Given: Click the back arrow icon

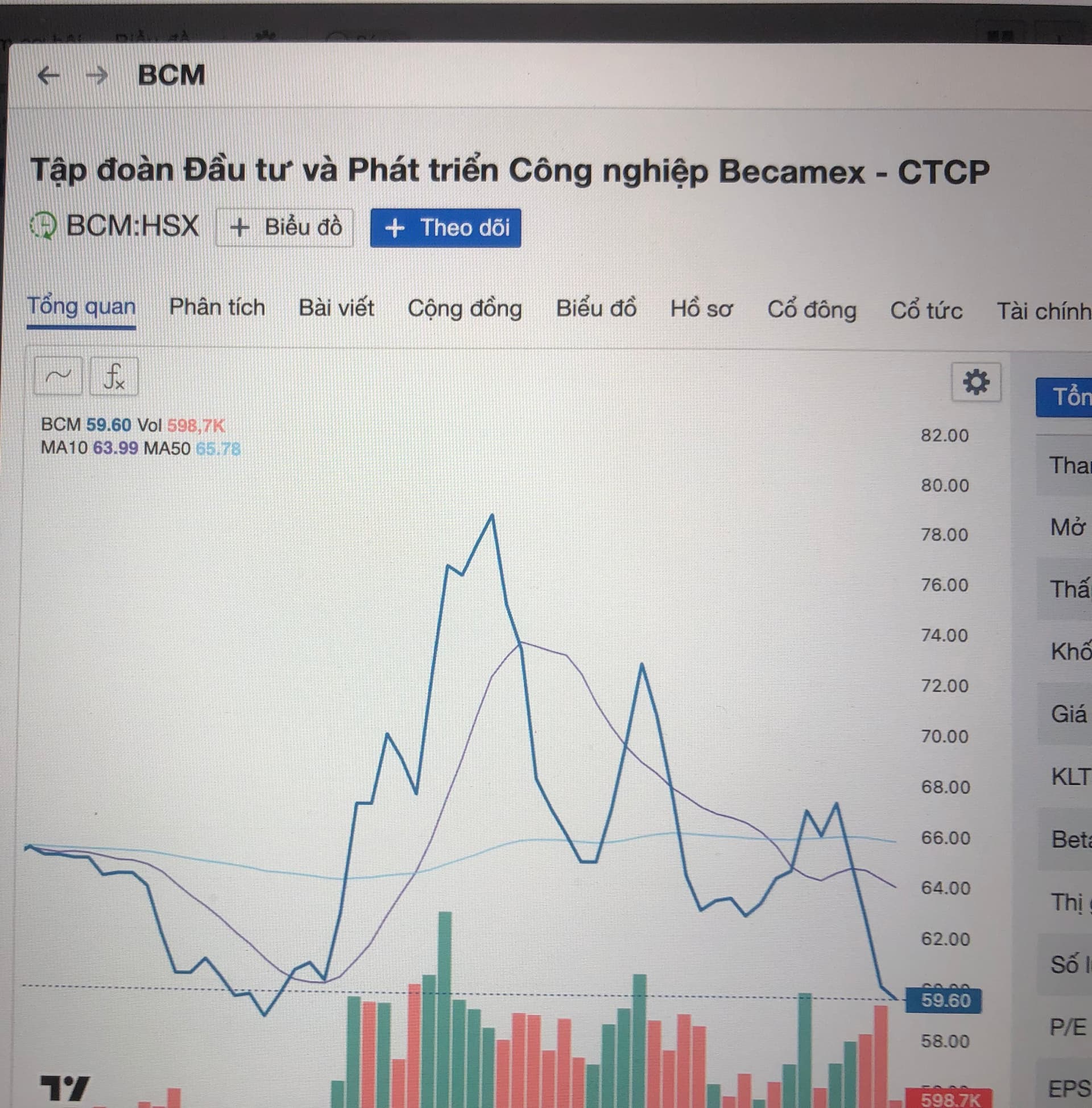Looking at the screenshot, I should (x=49, y=75).
